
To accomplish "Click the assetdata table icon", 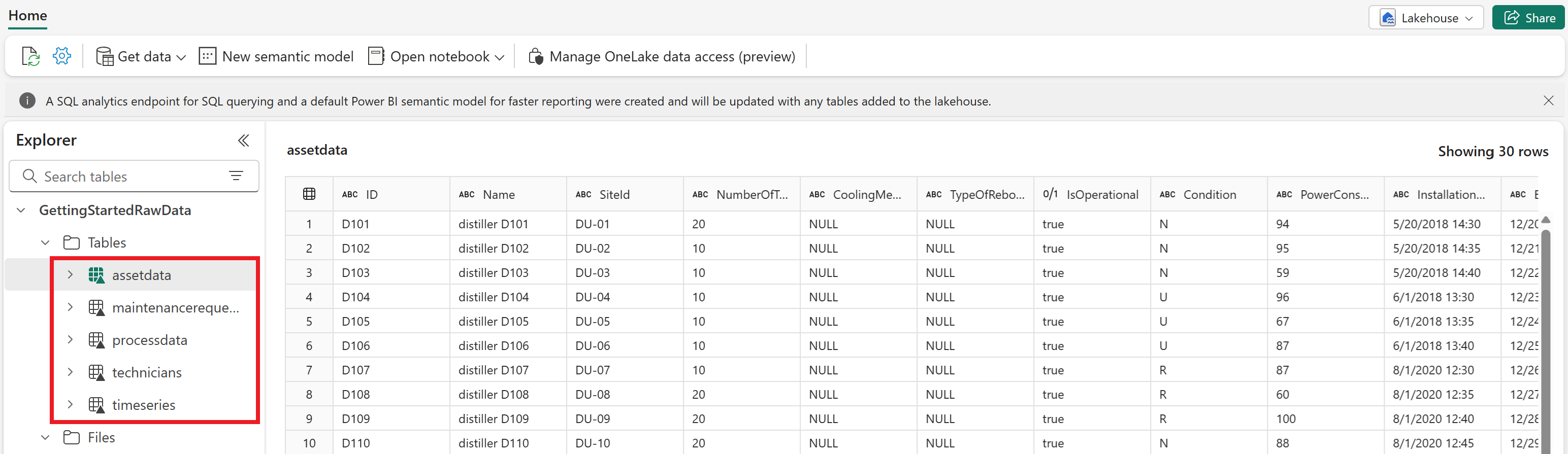I will (x=96, y=275).
